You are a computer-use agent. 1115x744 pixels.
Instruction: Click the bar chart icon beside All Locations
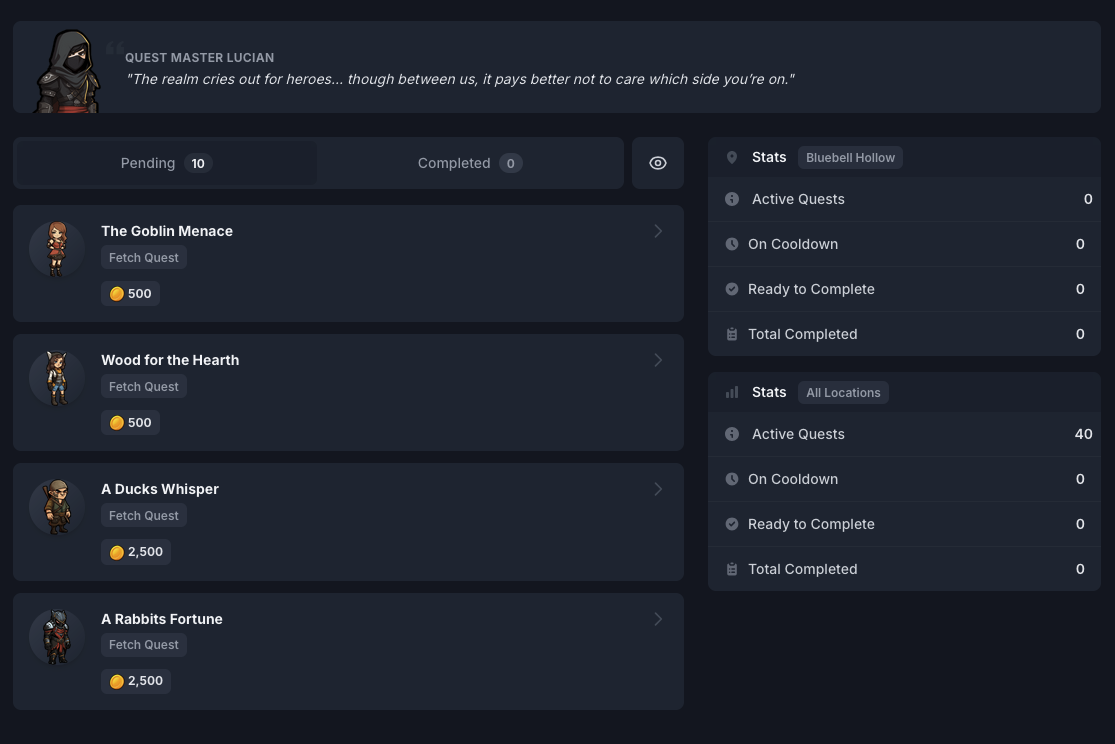(732, 393)
